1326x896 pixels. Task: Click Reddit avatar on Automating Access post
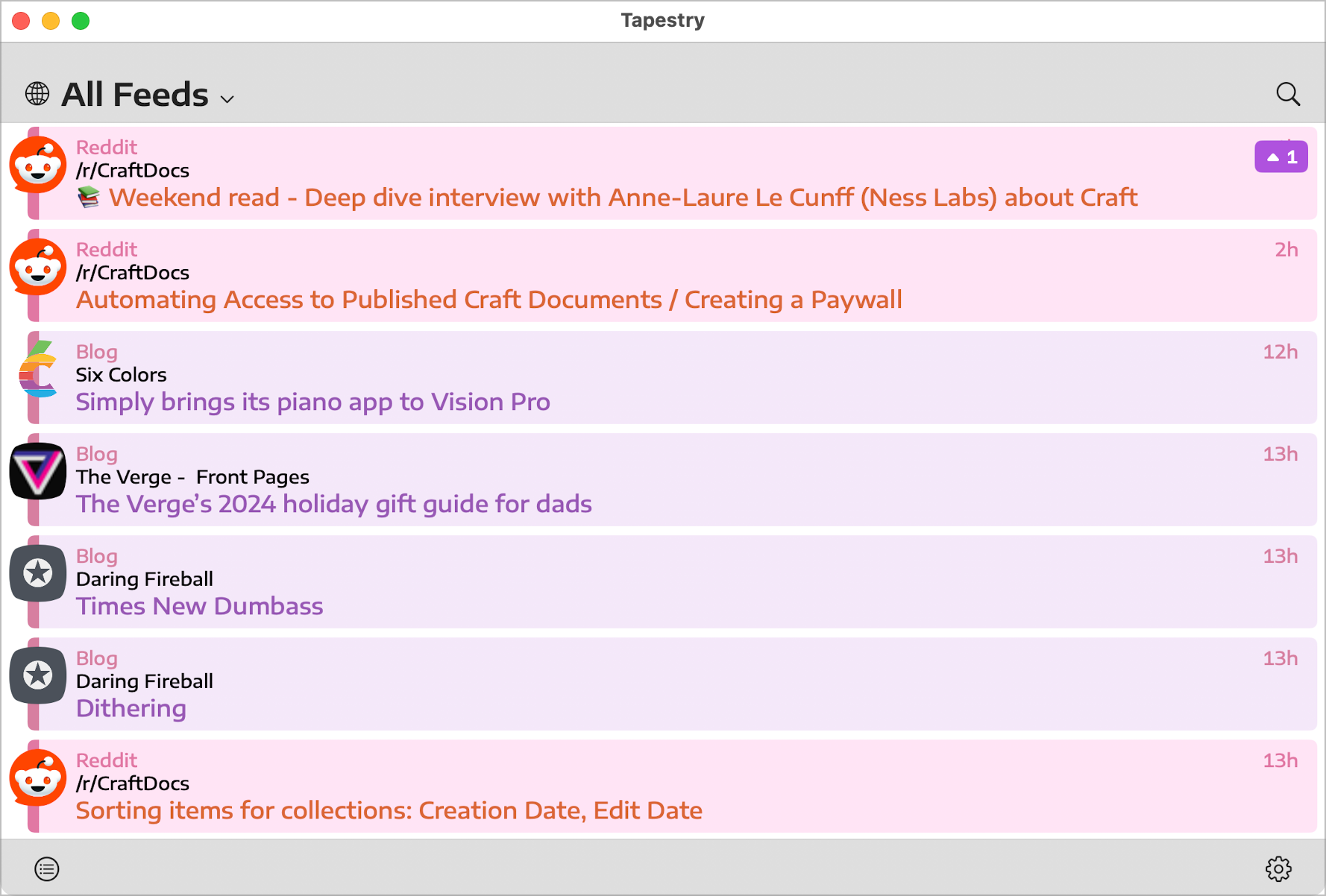[x=37, y=267]
